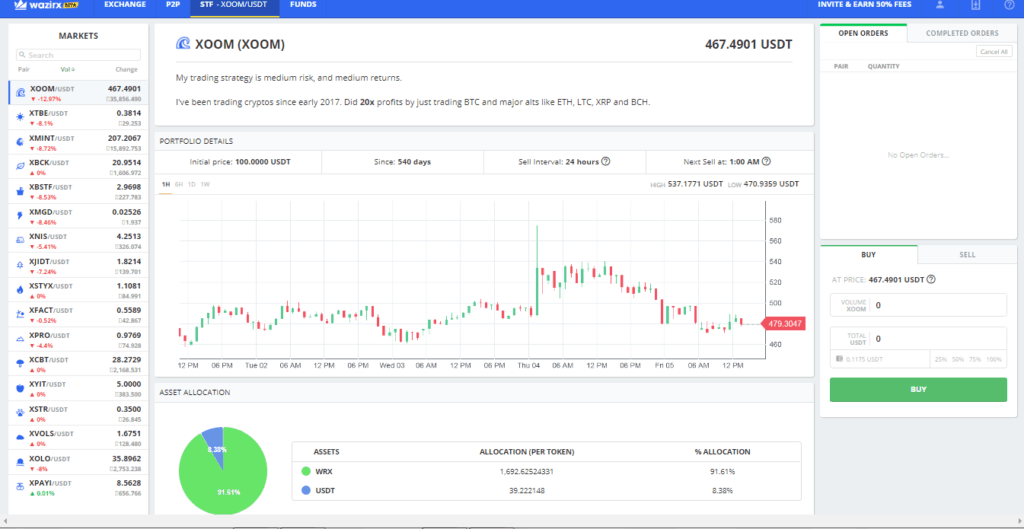Click the bottom horizontal scrollbar
This screenshot has width=1024, height=529.
coord(512,522)
